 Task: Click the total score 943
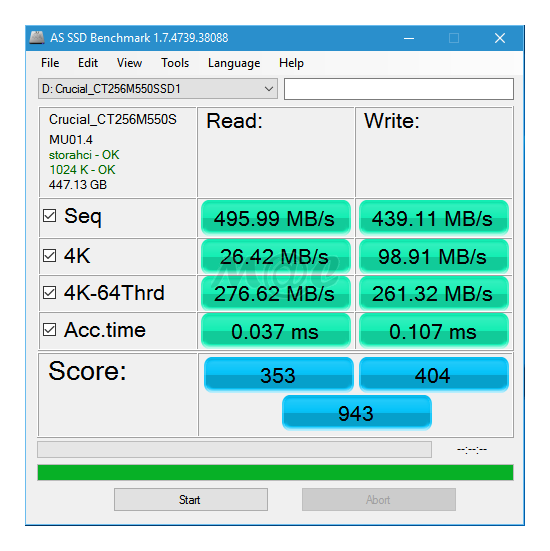coord(357,413)
